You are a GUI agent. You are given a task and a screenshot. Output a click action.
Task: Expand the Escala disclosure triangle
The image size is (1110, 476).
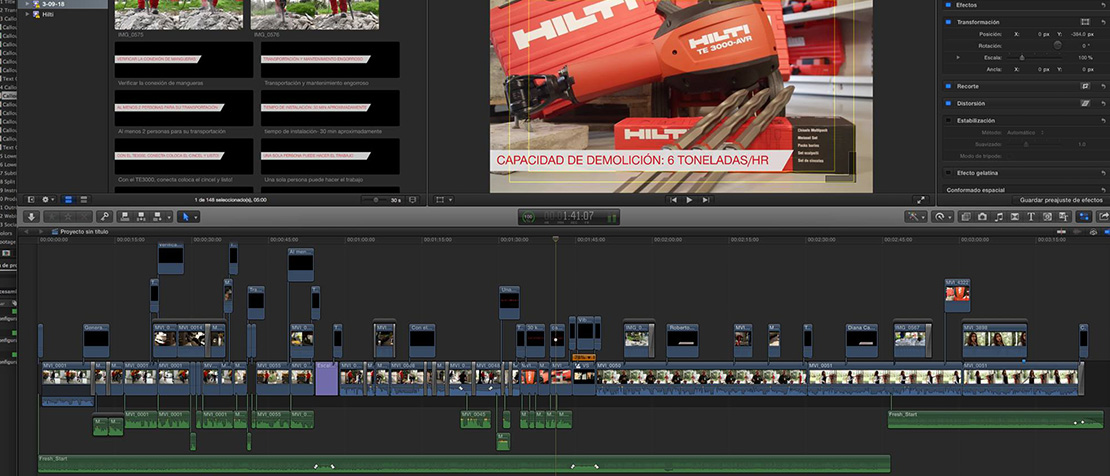(958, 57)
